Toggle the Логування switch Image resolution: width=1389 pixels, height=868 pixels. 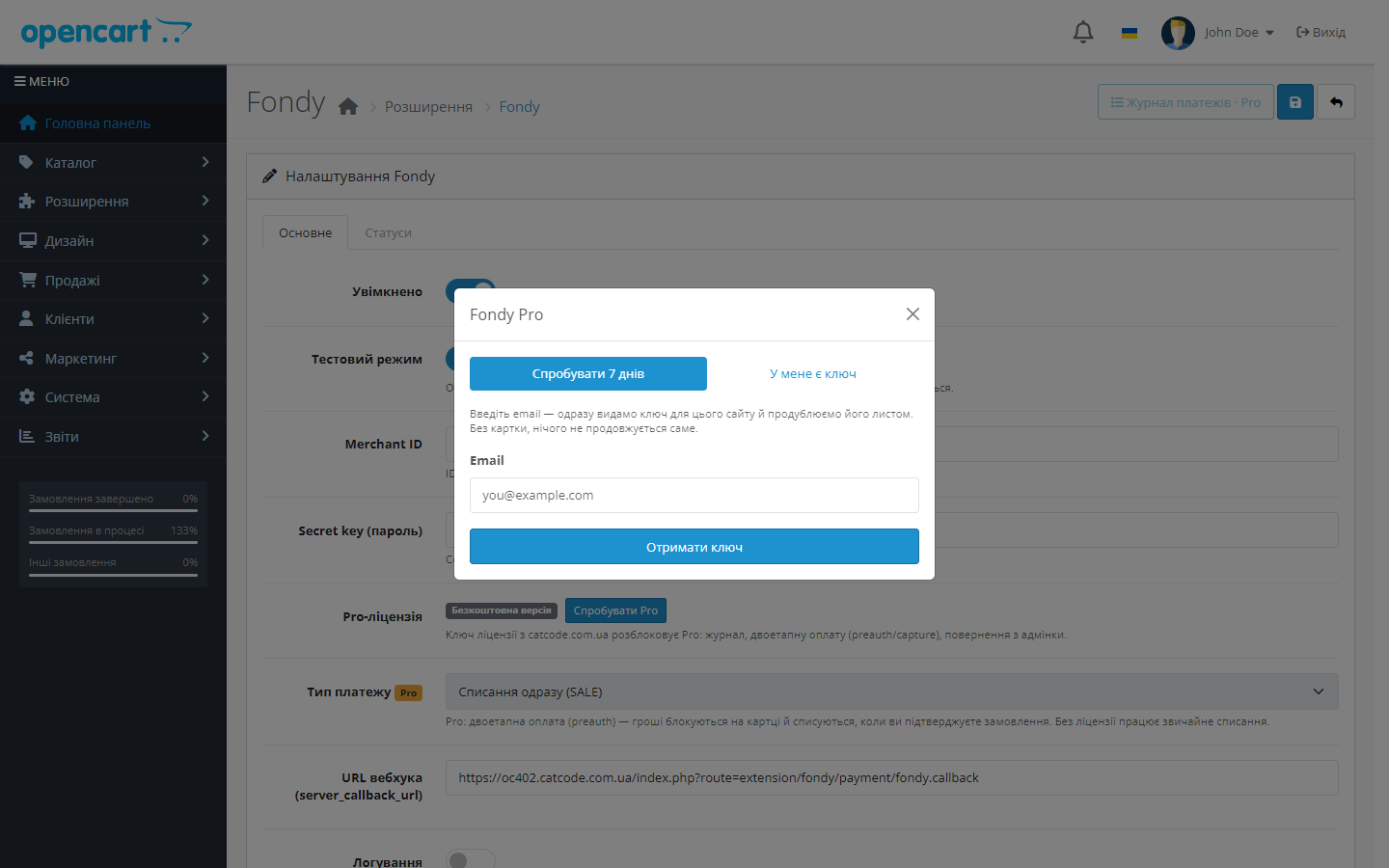click(471, 859)
